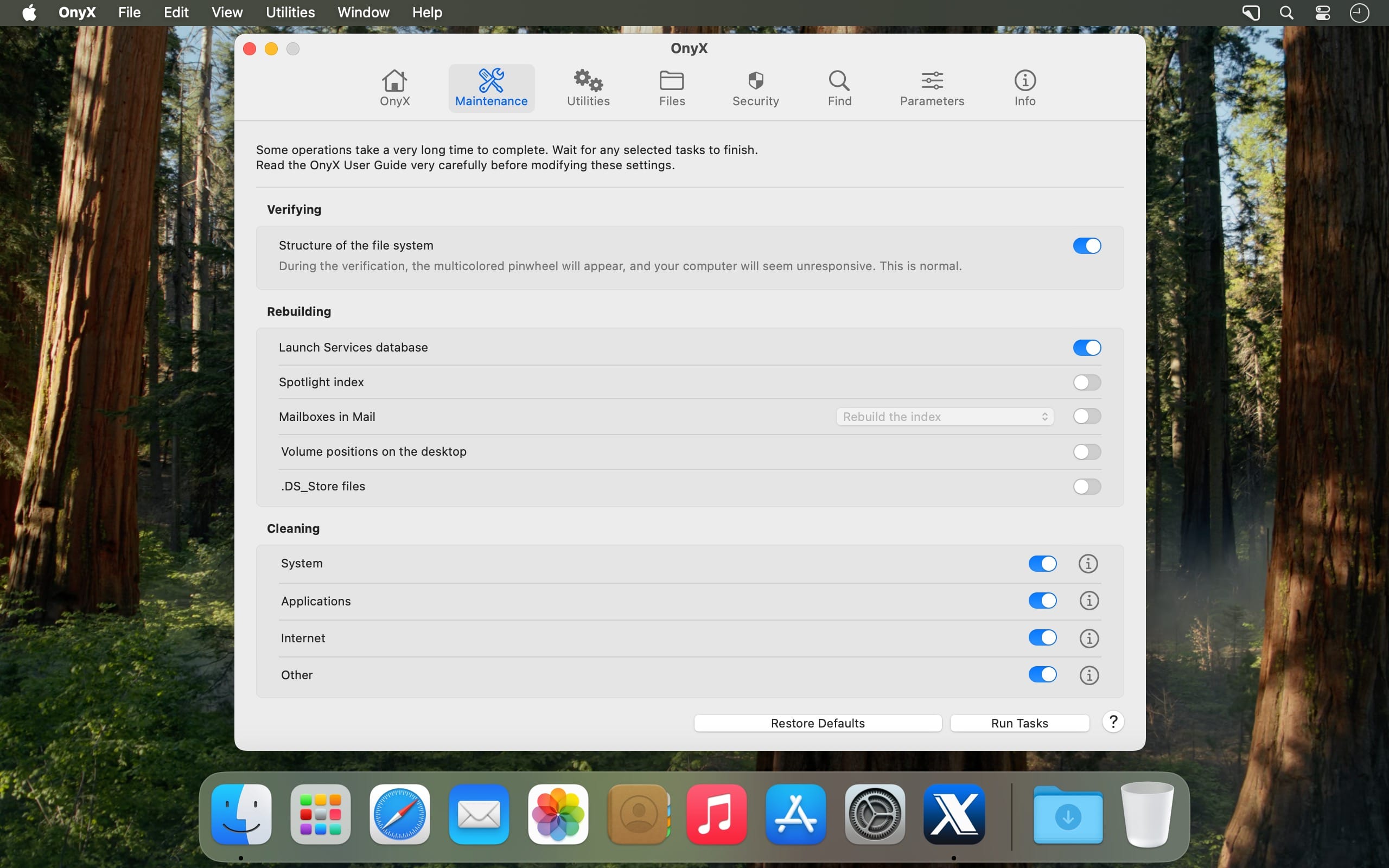
Task: Open App Store from the Dock
Action: (x=795, y=814)
